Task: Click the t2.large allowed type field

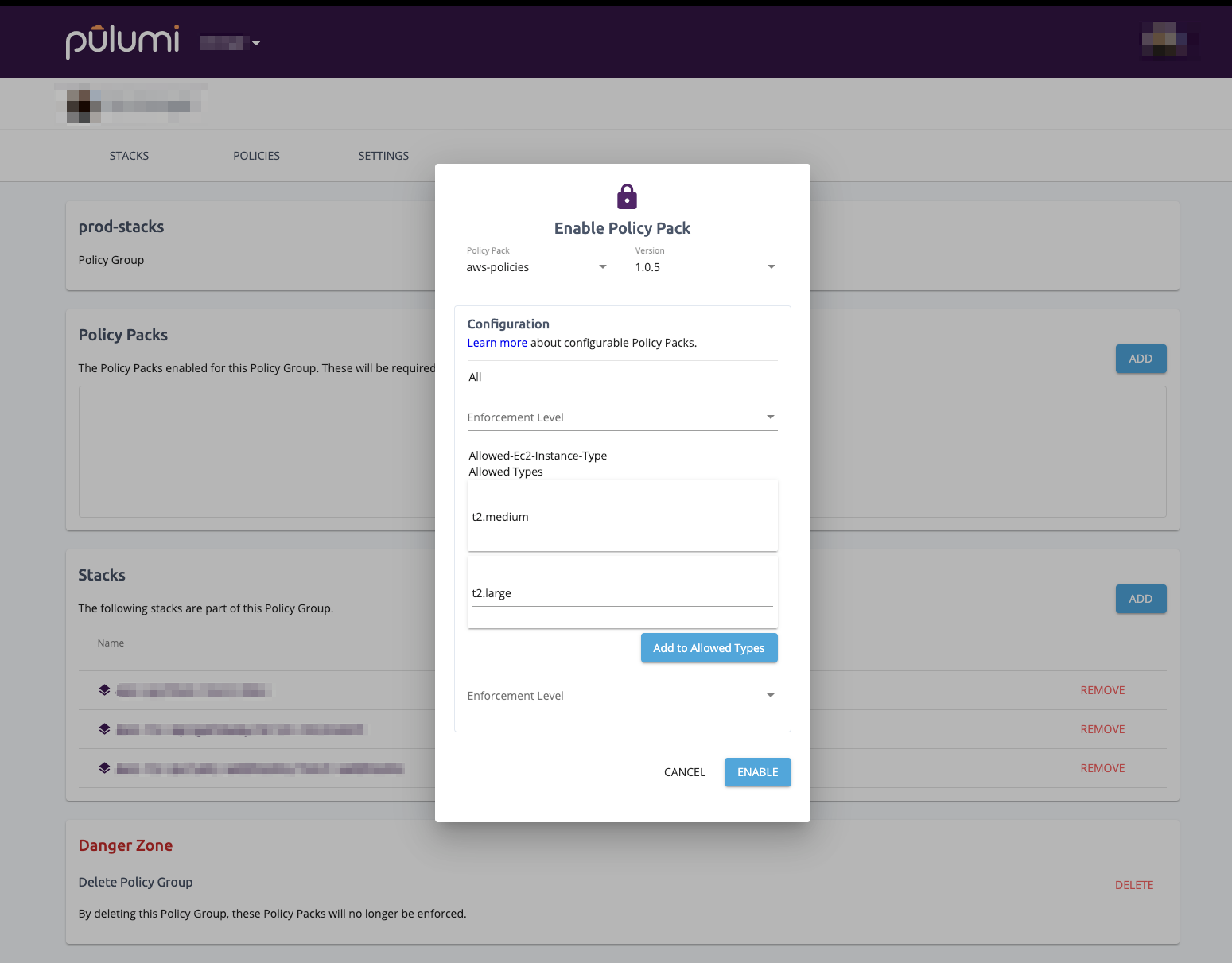Action: pos(622,593)
